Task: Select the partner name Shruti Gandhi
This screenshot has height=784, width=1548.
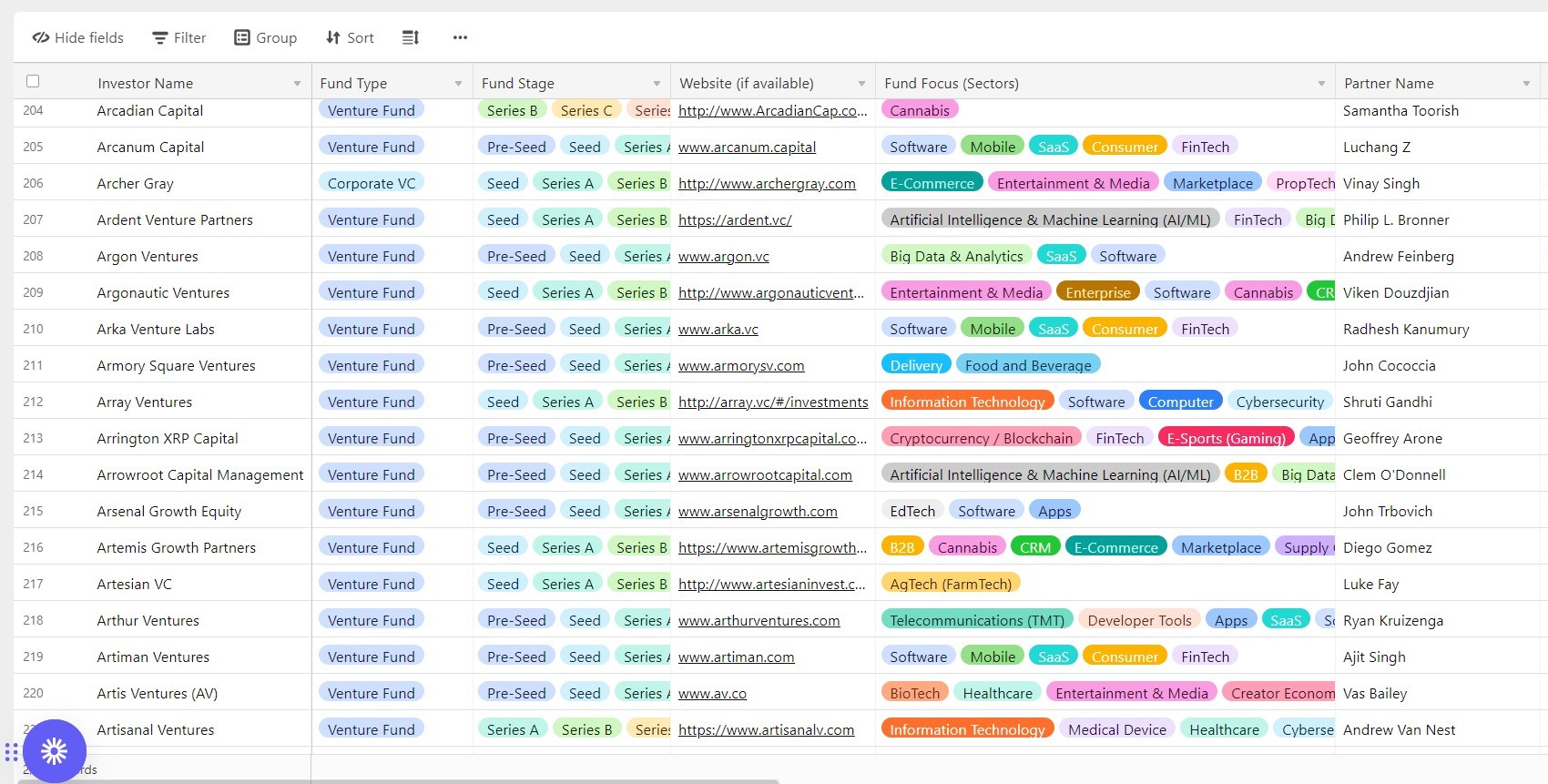Action: 1388,402
